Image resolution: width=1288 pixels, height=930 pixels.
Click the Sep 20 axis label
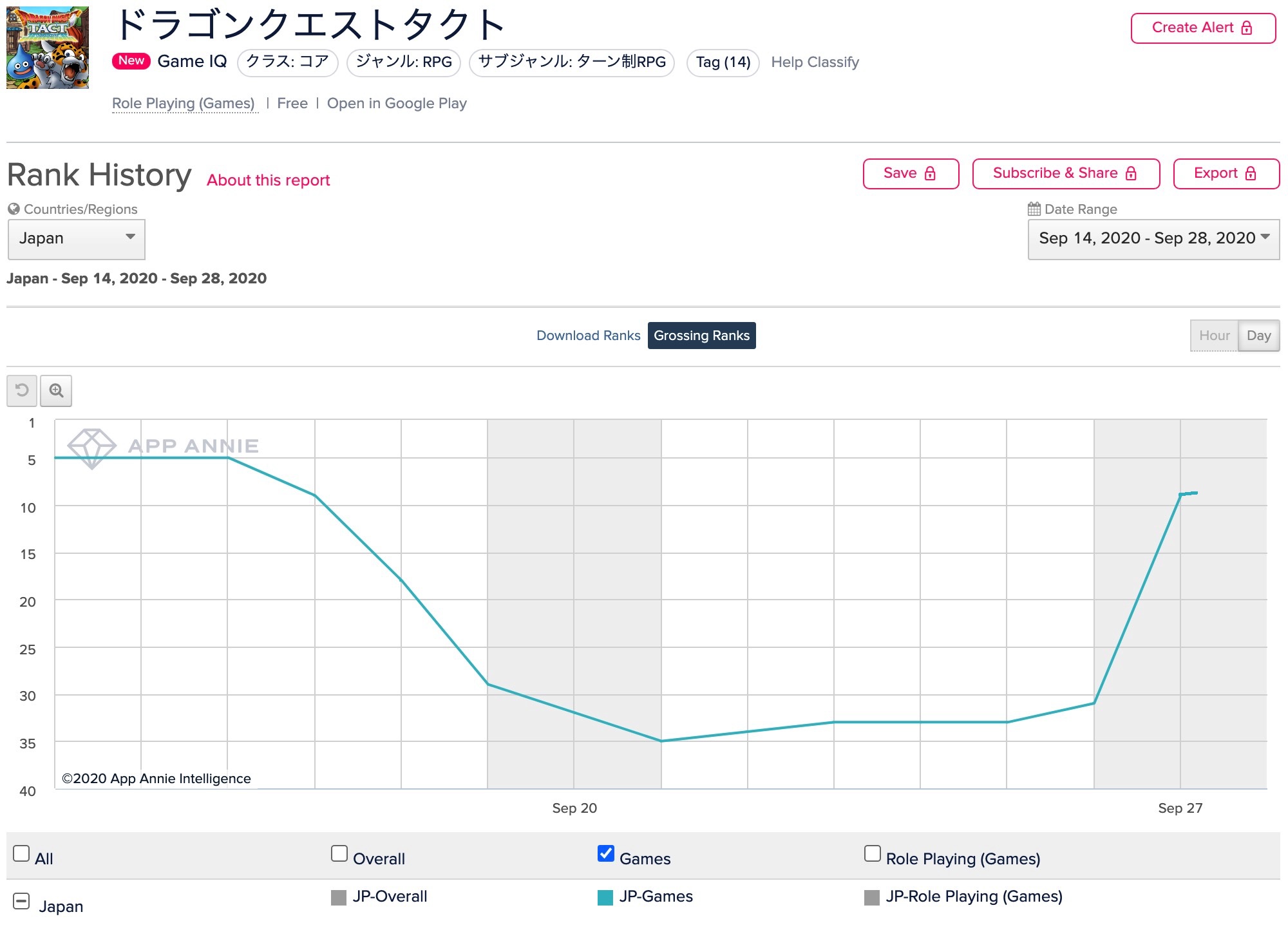(574, 808)
